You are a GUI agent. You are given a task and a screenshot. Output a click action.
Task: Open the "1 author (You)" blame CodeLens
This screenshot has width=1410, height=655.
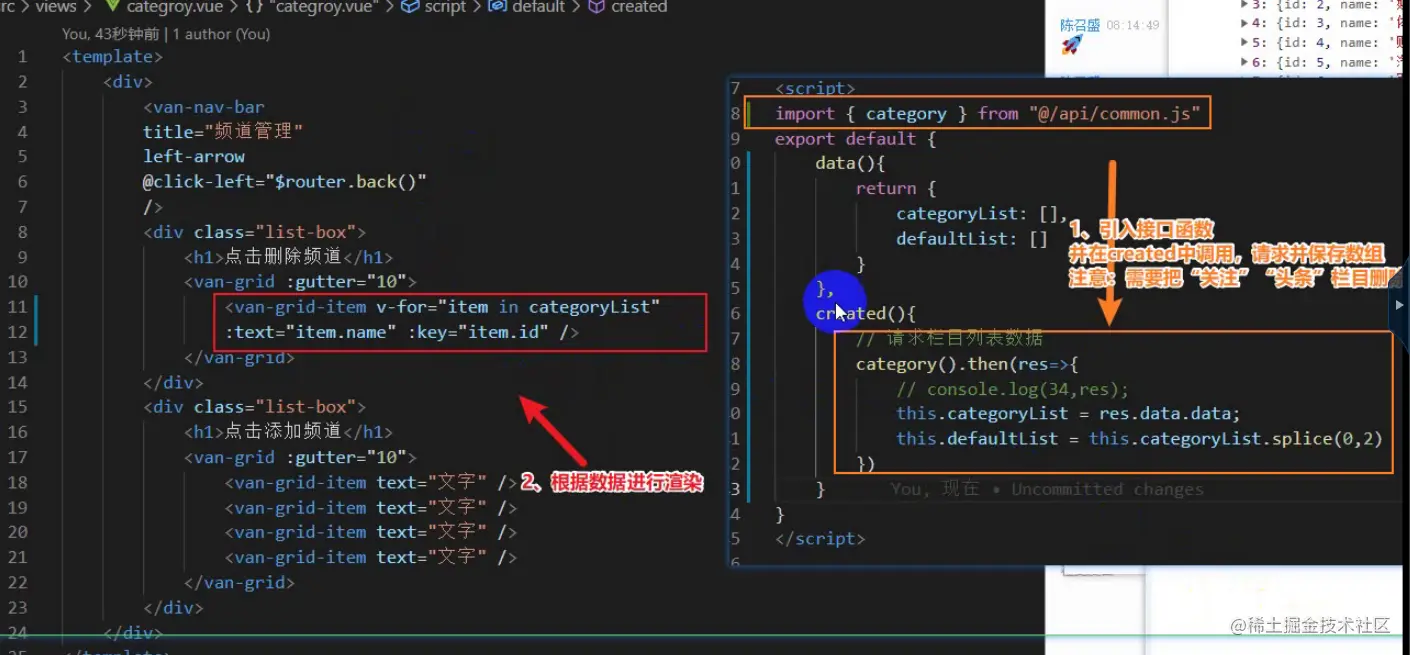coord(221,34)
